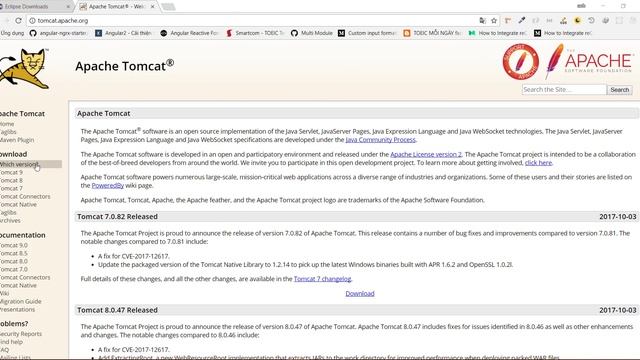Open Maven Plugin in the sidebar

point(17,140)
